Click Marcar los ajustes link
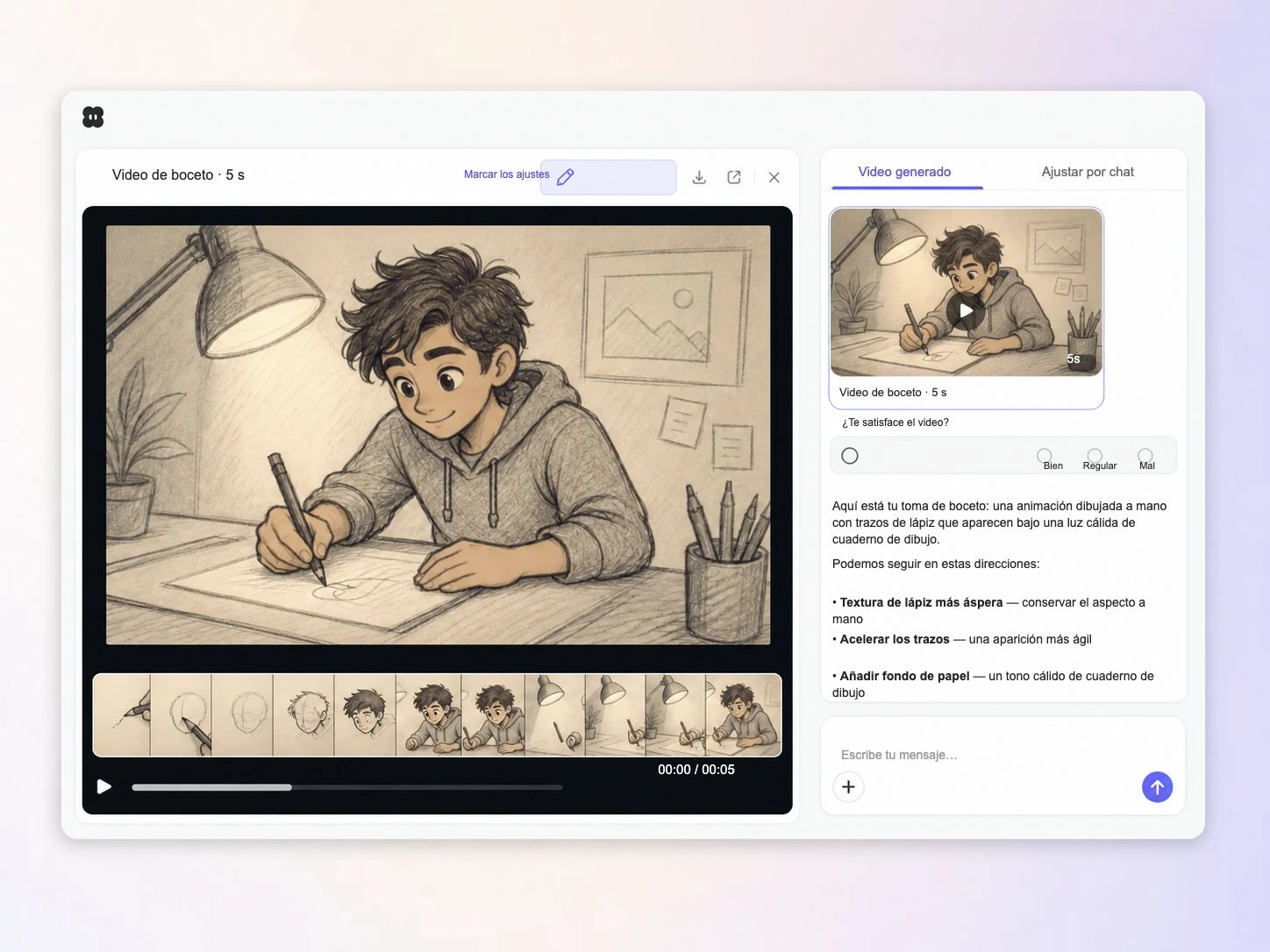This screenshot has width=1270, height=952. pos(507,174)
